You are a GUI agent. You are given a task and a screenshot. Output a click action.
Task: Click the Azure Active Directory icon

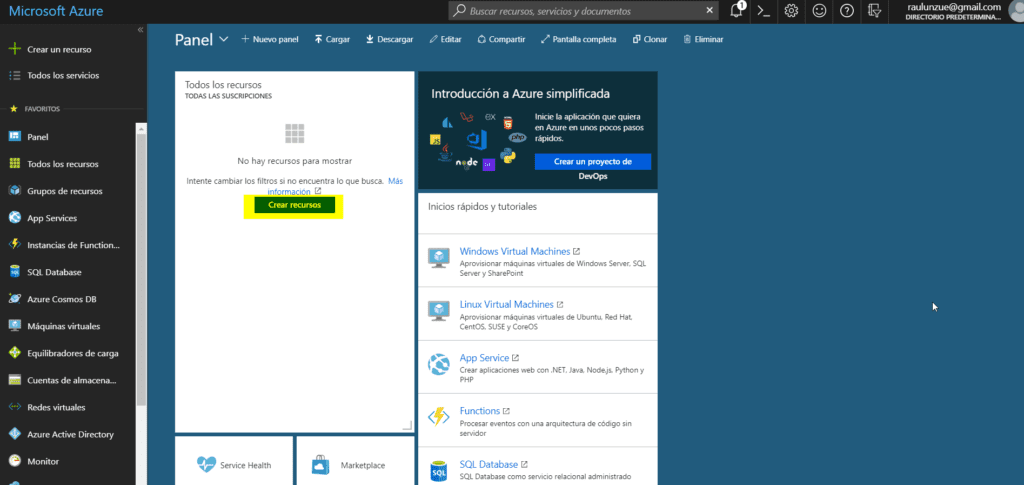14,434
